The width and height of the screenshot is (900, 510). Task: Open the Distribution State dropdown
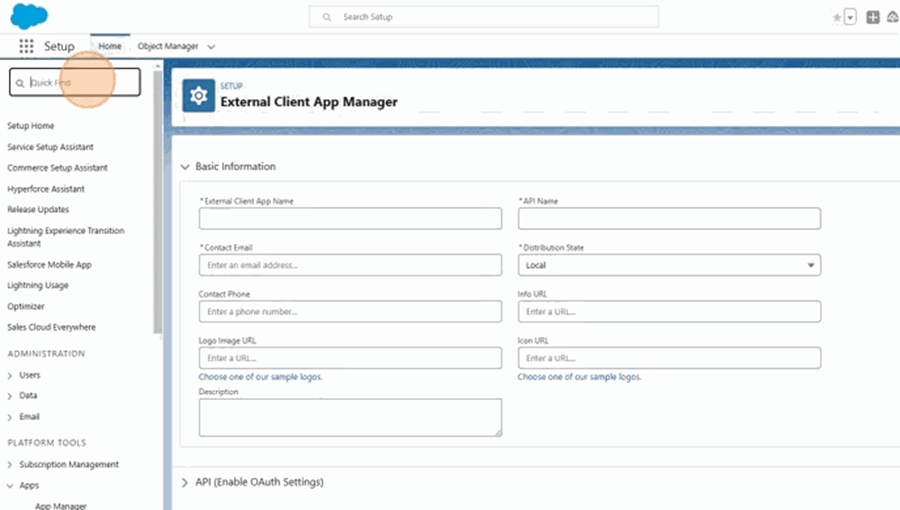669,265
